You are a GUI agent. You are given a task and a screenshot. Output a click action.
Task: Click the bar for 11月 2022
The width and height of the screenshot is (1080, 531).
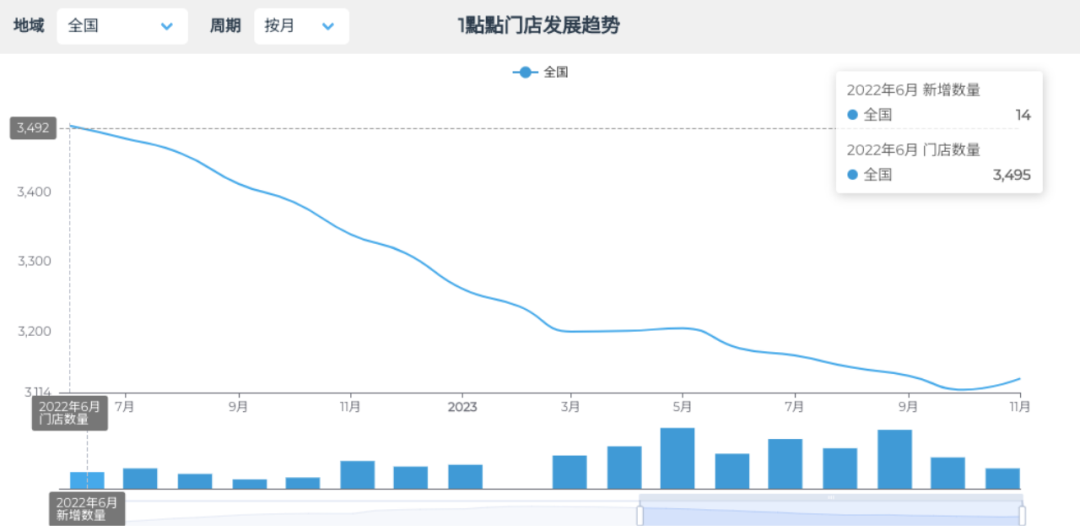click(x=357, y=475)
